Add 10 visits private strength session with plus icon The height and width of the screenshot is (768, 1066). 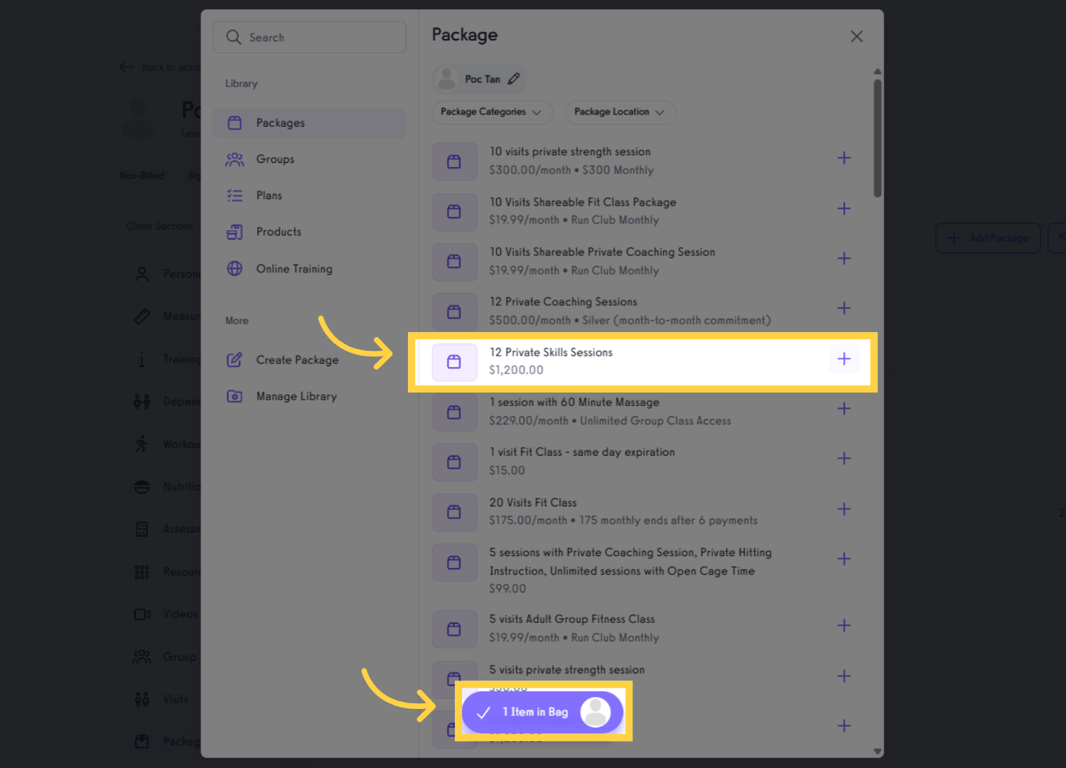(x=844, y=158)
